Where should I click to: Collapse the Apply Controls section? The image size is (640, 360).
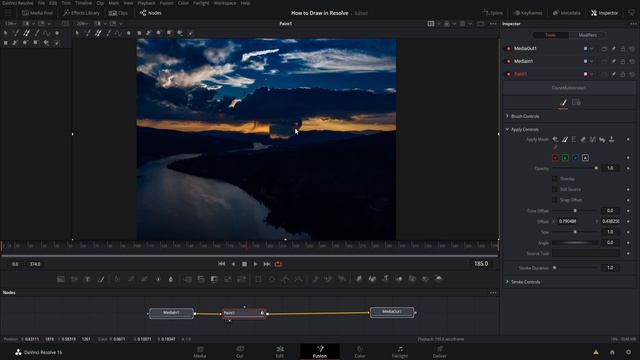524,129
